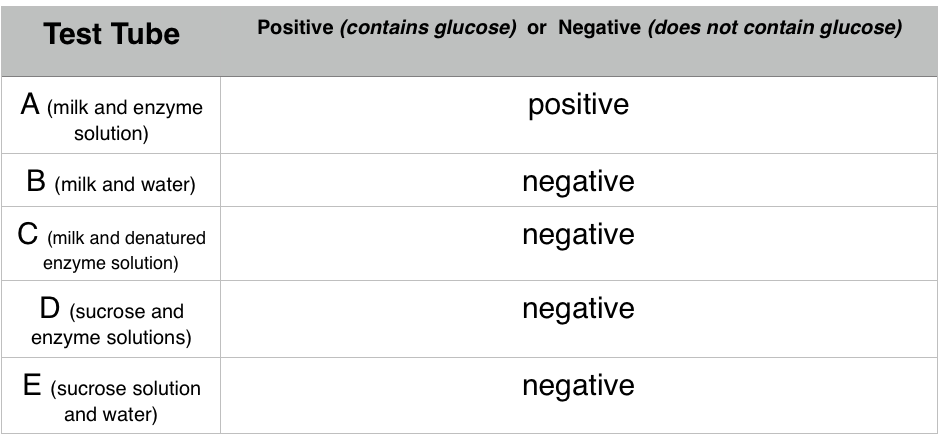Select the "negative" result for tube C
This screenshot has width=944, height=438.
[578, 234]
